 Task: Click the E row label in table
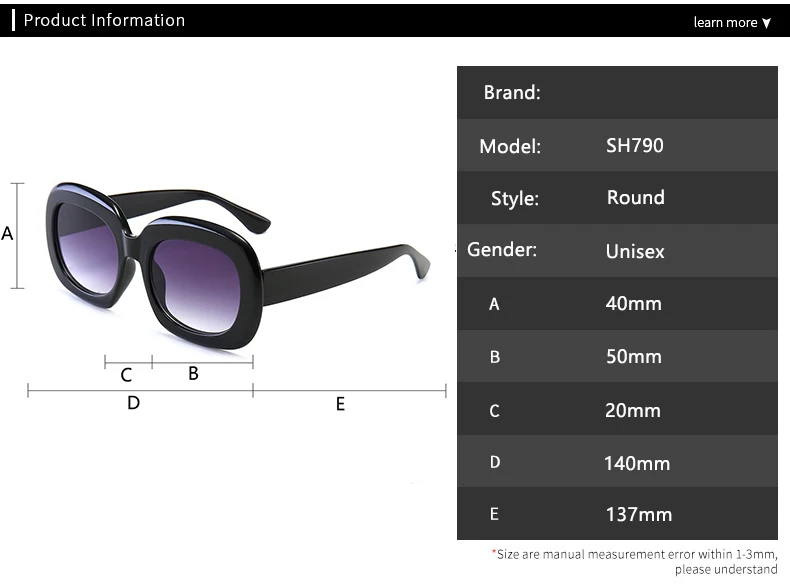click(x=494, y=514)
